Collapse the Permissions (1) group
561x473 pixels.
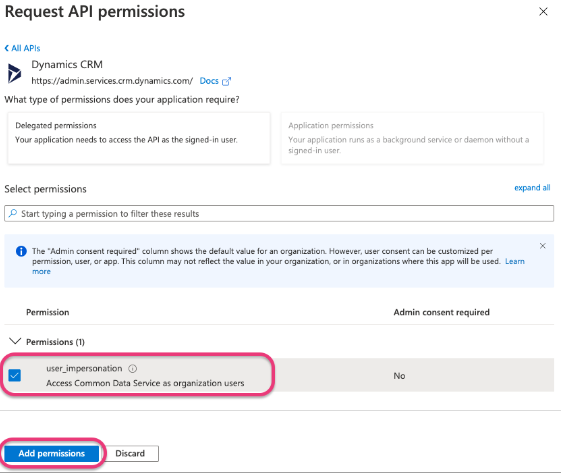coord(15,341)
